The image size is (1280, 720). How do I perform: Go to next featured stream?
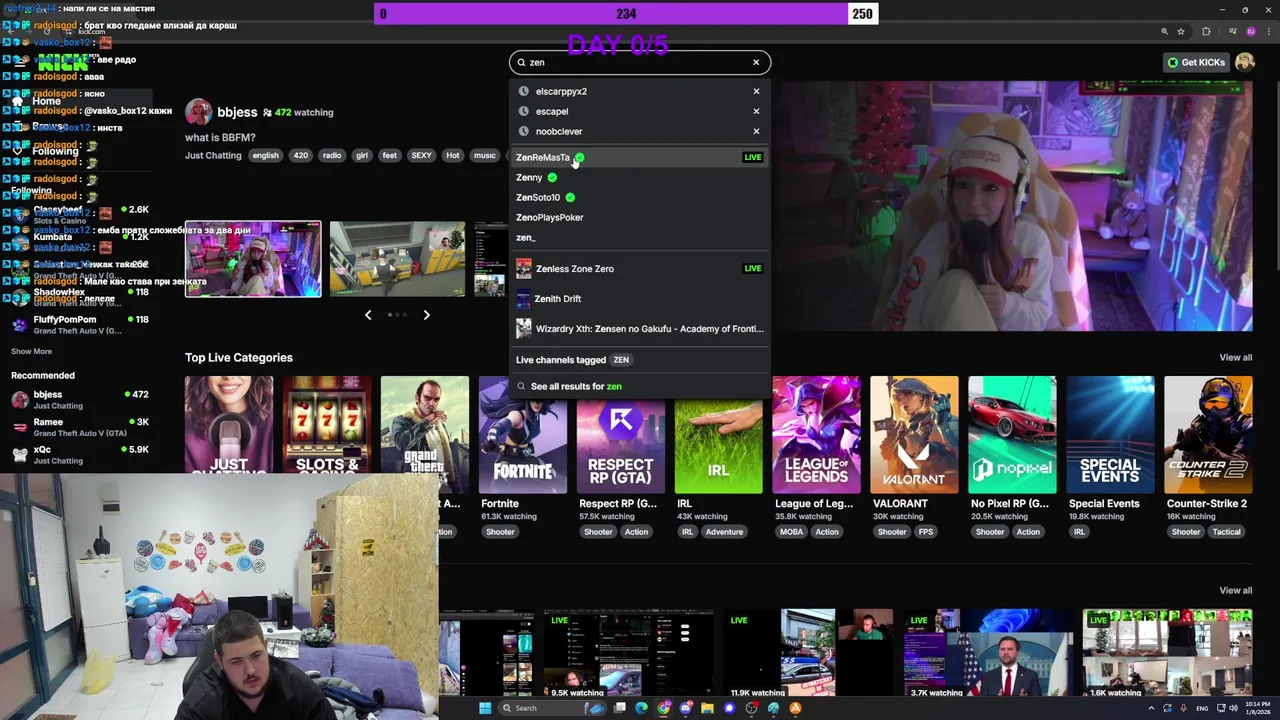click(x=426, y=315)
